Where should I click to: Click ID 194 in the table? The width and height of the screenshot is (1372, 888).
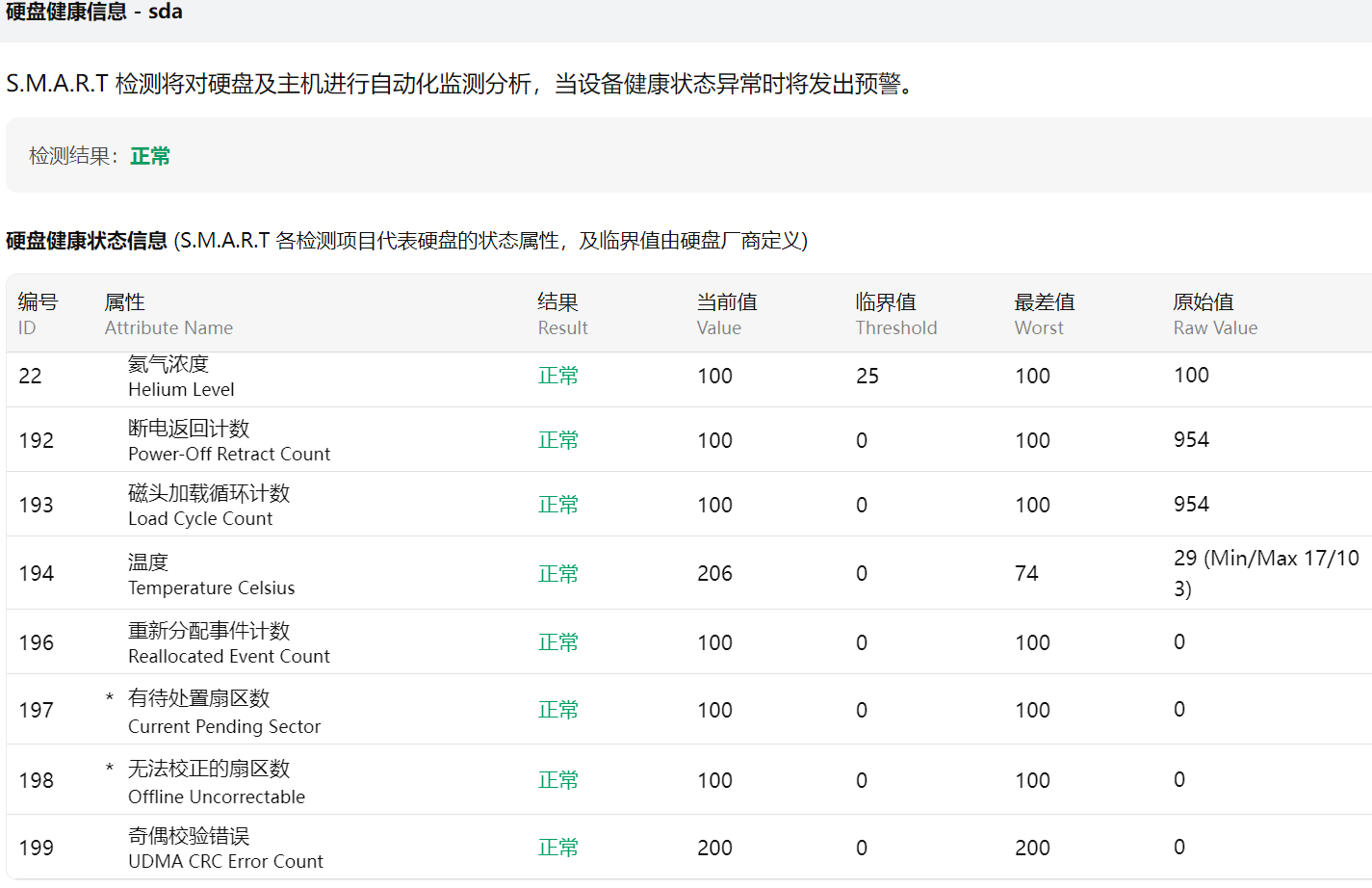pyautogui.click(x=37, y=574)
